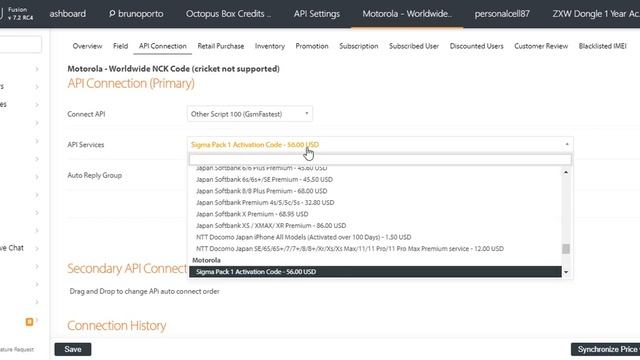Choose Japan Softbank Premium 4s/5/5c/5s - 32.80 USD
640x360 pixels.
click(x=265, y=202)
